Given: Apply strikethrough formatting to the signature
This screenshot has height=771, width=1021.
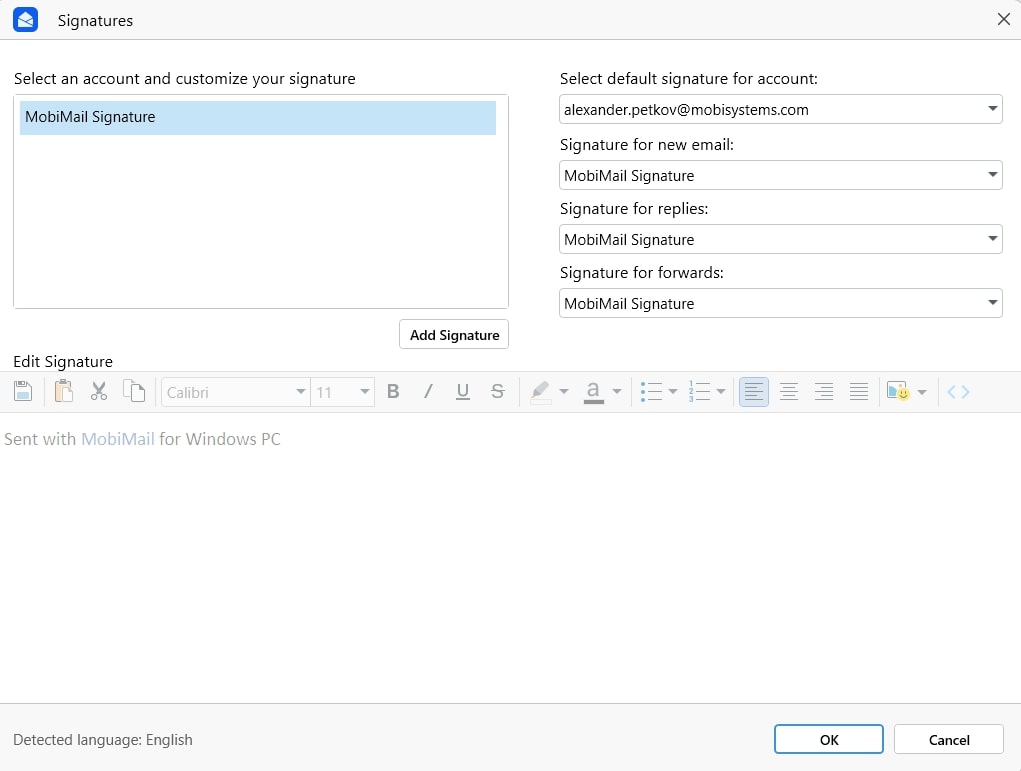Looking at the screenshot, I should pyautogui.click(x=497, y=391).
